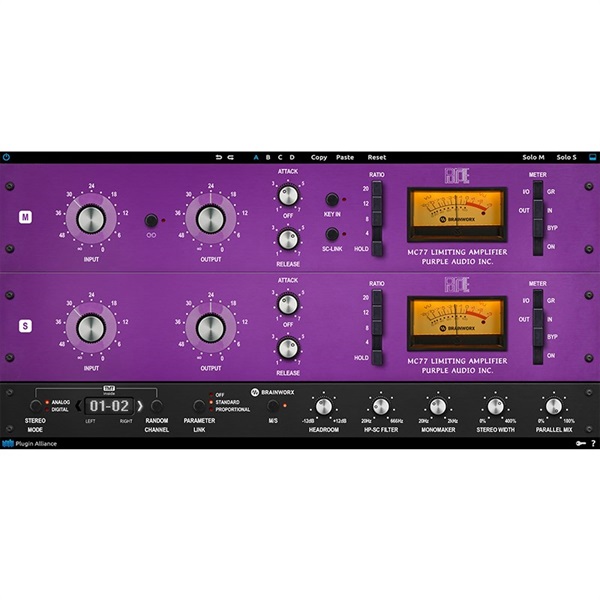Select the M channel badge
Viewport: 600px width, 600px height.
click(25, 217)
